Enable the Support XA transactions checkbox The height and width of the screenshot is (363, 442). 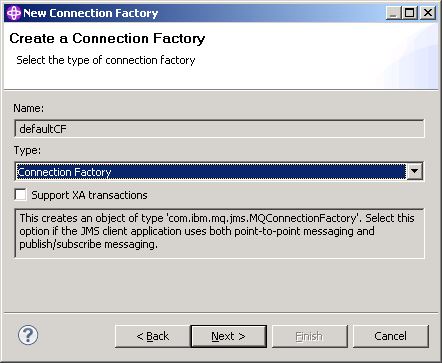coord(20,195)
